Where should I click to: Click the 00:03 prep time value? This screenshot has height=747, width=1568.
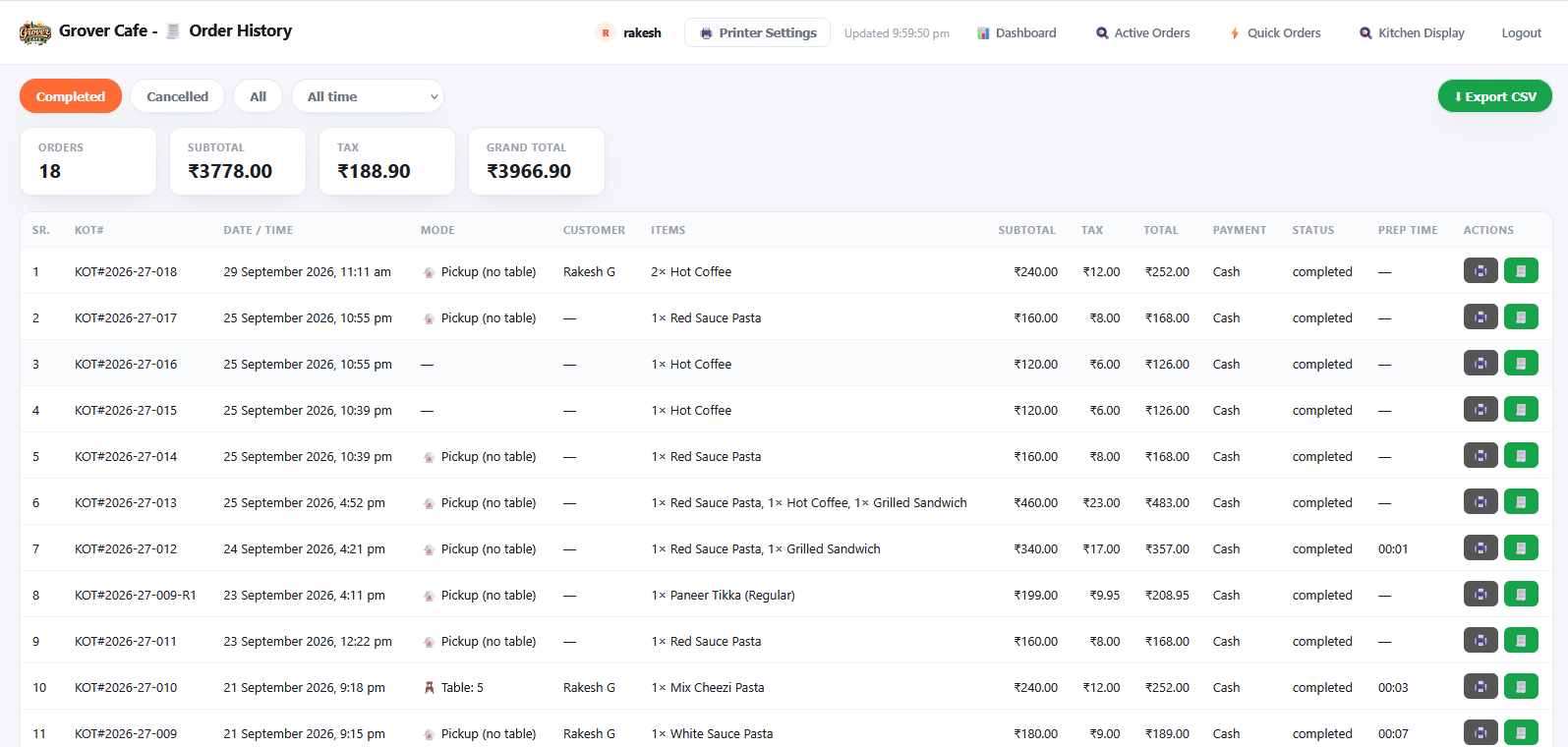pyautogui.click(x=1393, y=687)
